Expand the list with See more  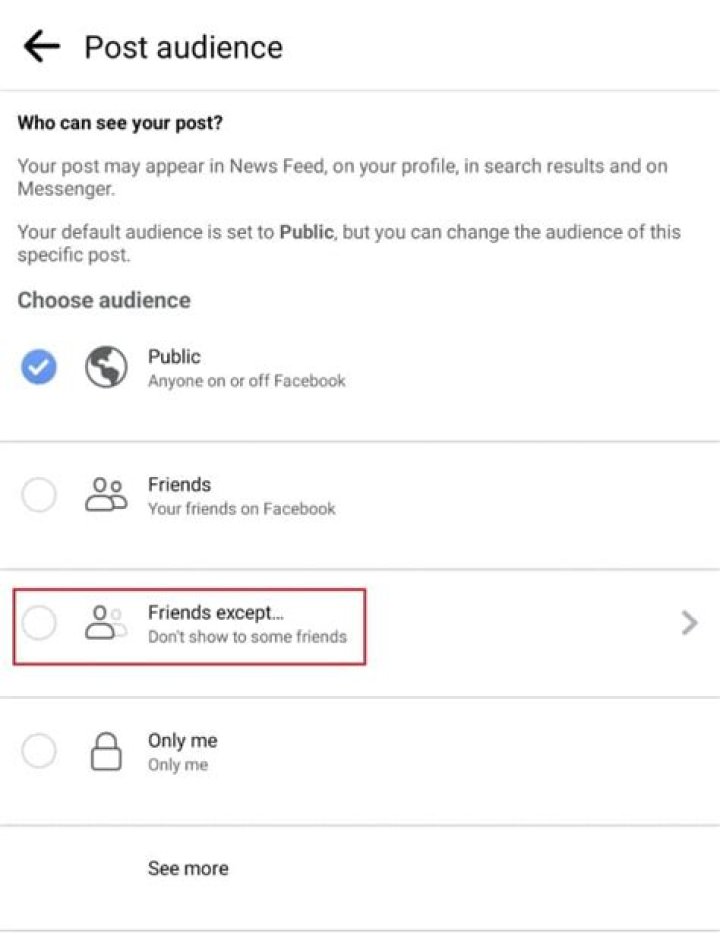pos(188,868)
